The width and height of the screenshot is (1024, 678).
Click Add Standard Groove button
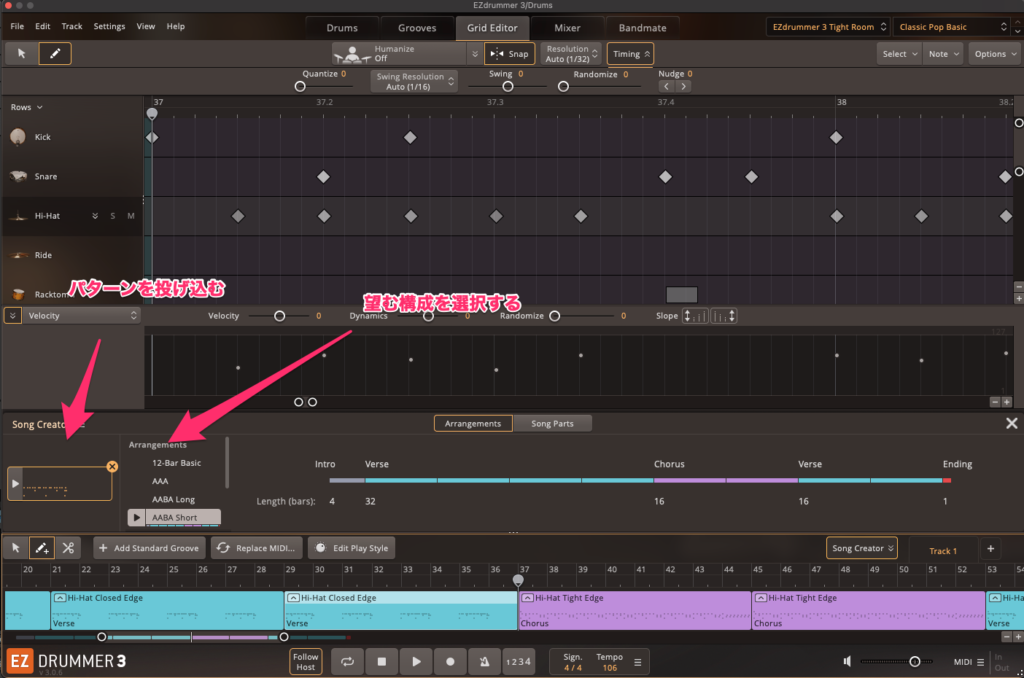[x=149, y=548]
